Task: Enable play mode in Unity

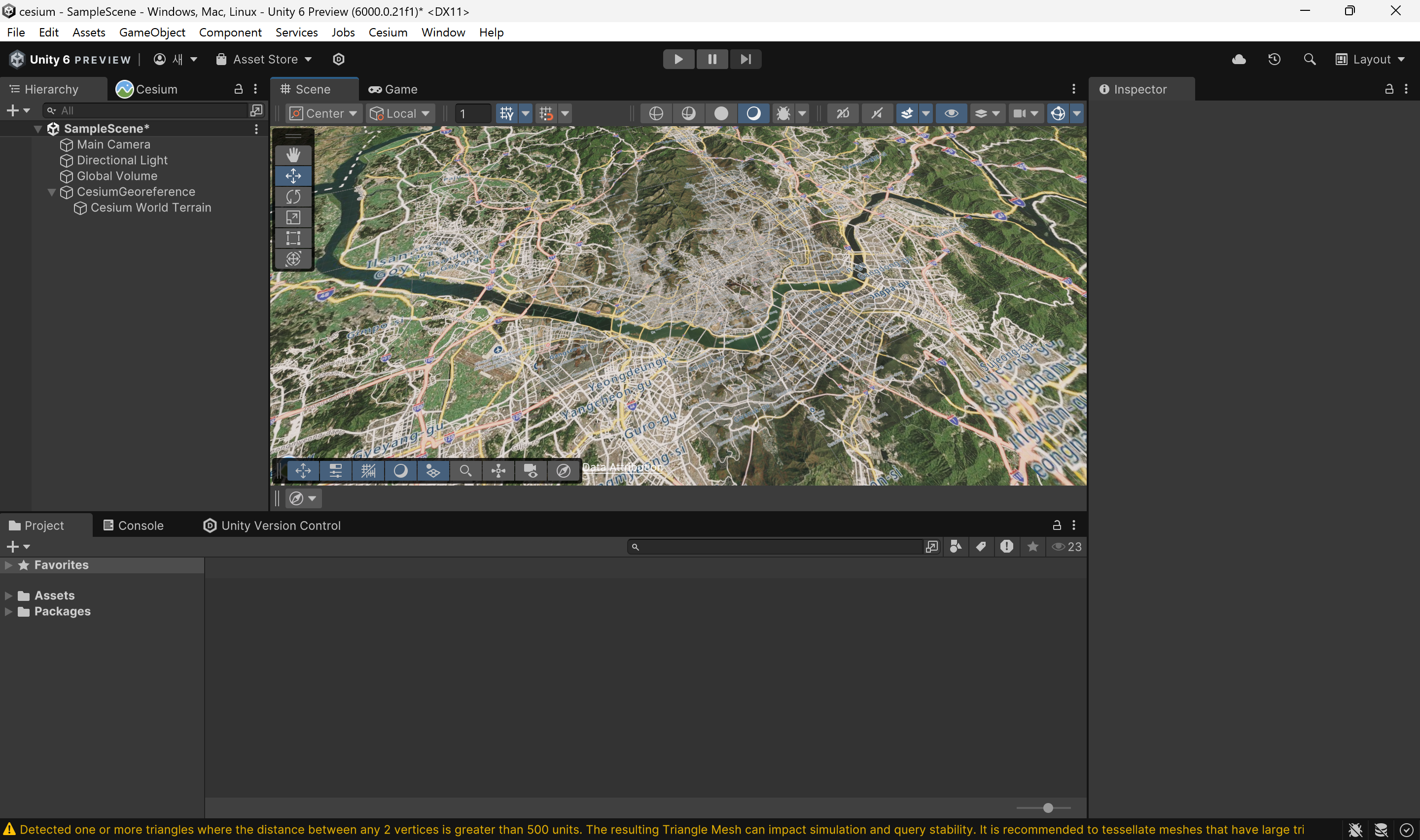Action: tap(678, 58)
